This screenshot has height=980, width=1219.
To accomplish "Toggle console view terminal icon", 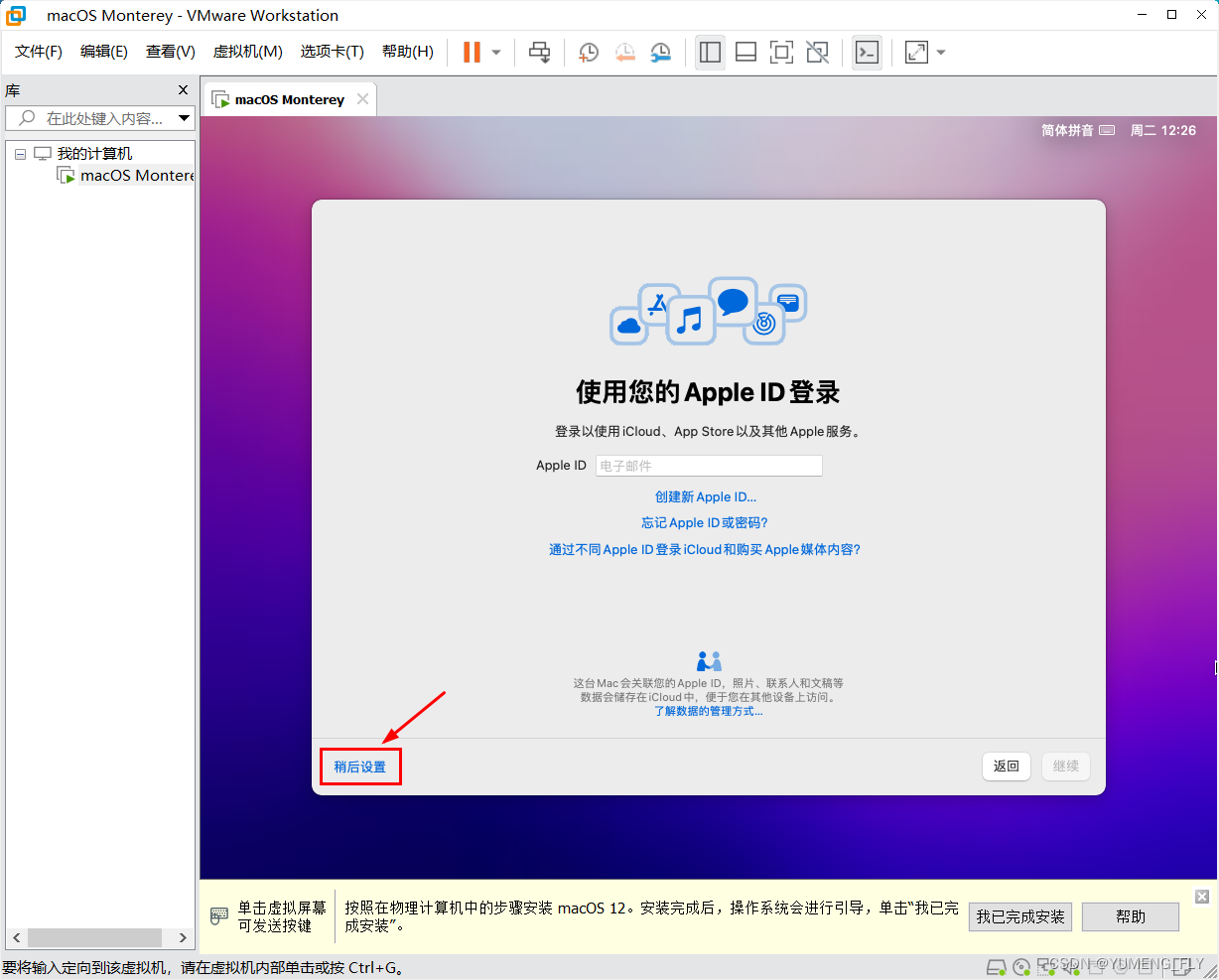I will pos(867,53).
